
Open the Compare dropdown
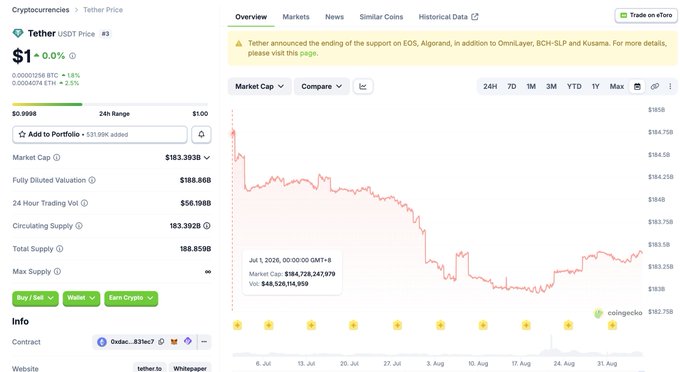click(321, 86)
